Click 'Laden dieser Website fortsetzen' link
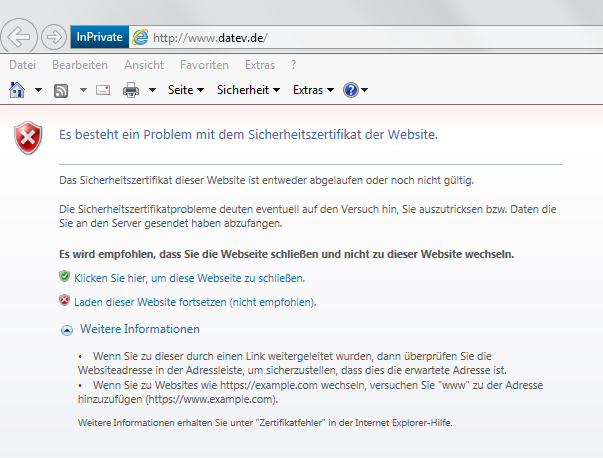Image resolution: width=603 pixels, height=458 pixels. click(194, 301)
